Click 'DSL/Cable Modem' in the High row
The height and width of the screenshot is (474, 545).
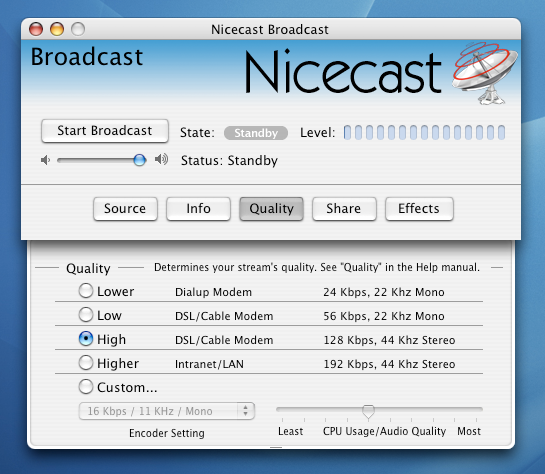pos(224,340)
